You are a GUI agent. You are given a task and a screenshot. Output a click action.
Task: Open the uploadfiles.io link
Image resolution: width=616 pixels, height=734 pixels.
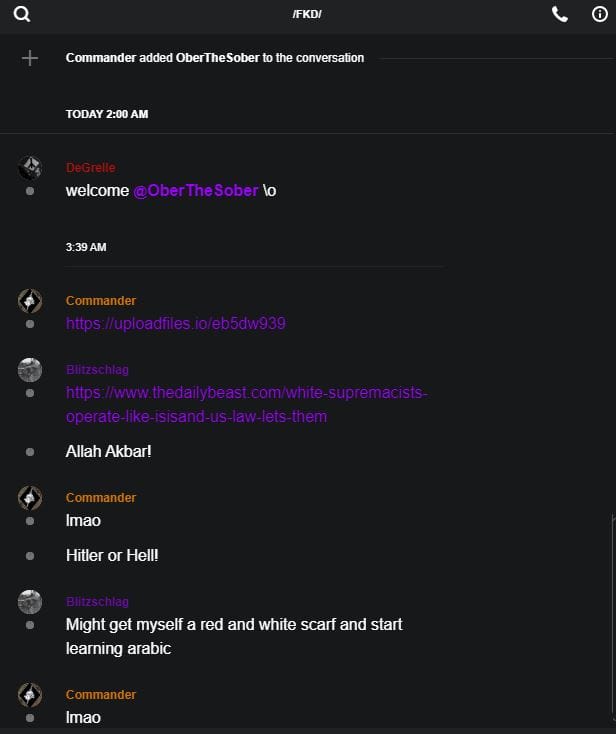[177, 324]
